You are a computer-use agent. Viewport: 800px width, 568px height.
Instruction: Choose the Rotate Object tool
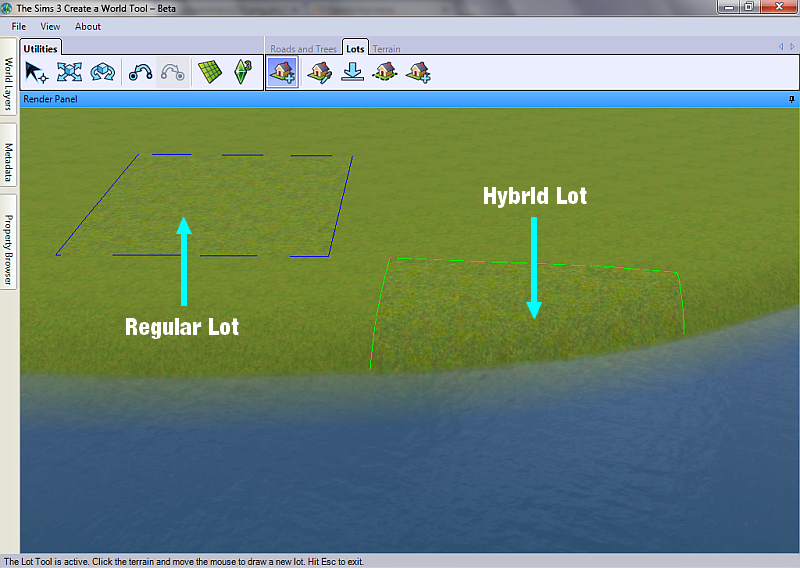click(102, 72)
